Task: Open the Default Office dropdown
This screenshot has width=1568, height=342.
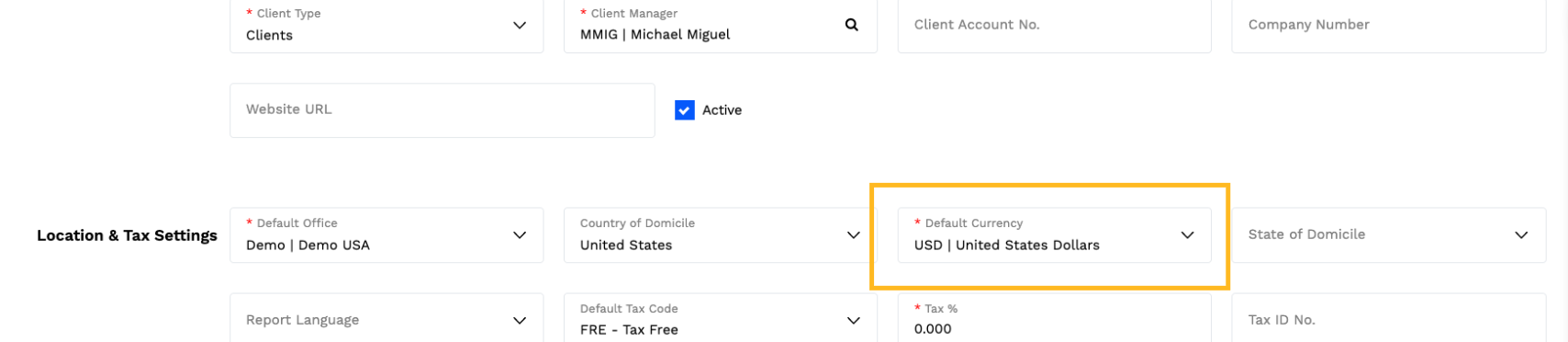Action: [386, 235]
